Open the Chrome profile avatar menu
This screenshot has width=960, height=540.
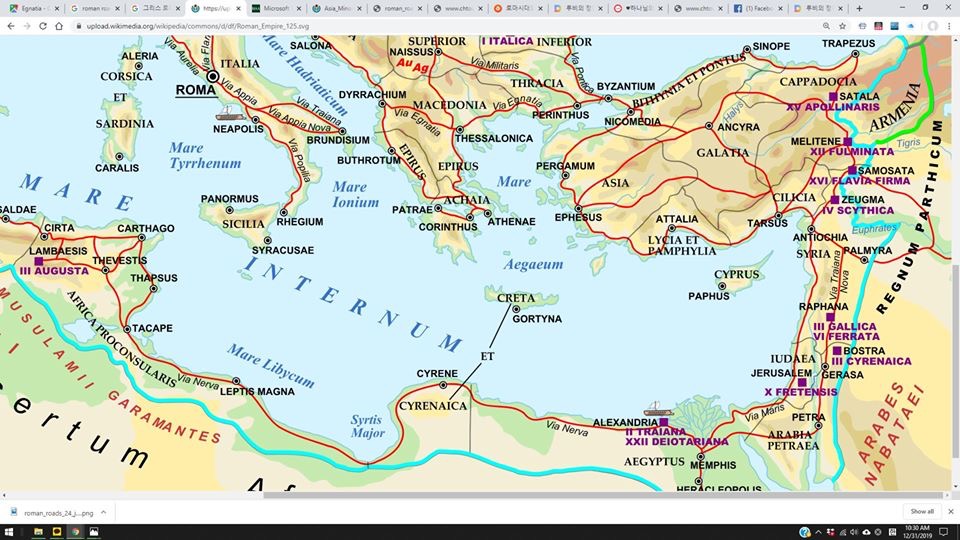pos(932,26)
